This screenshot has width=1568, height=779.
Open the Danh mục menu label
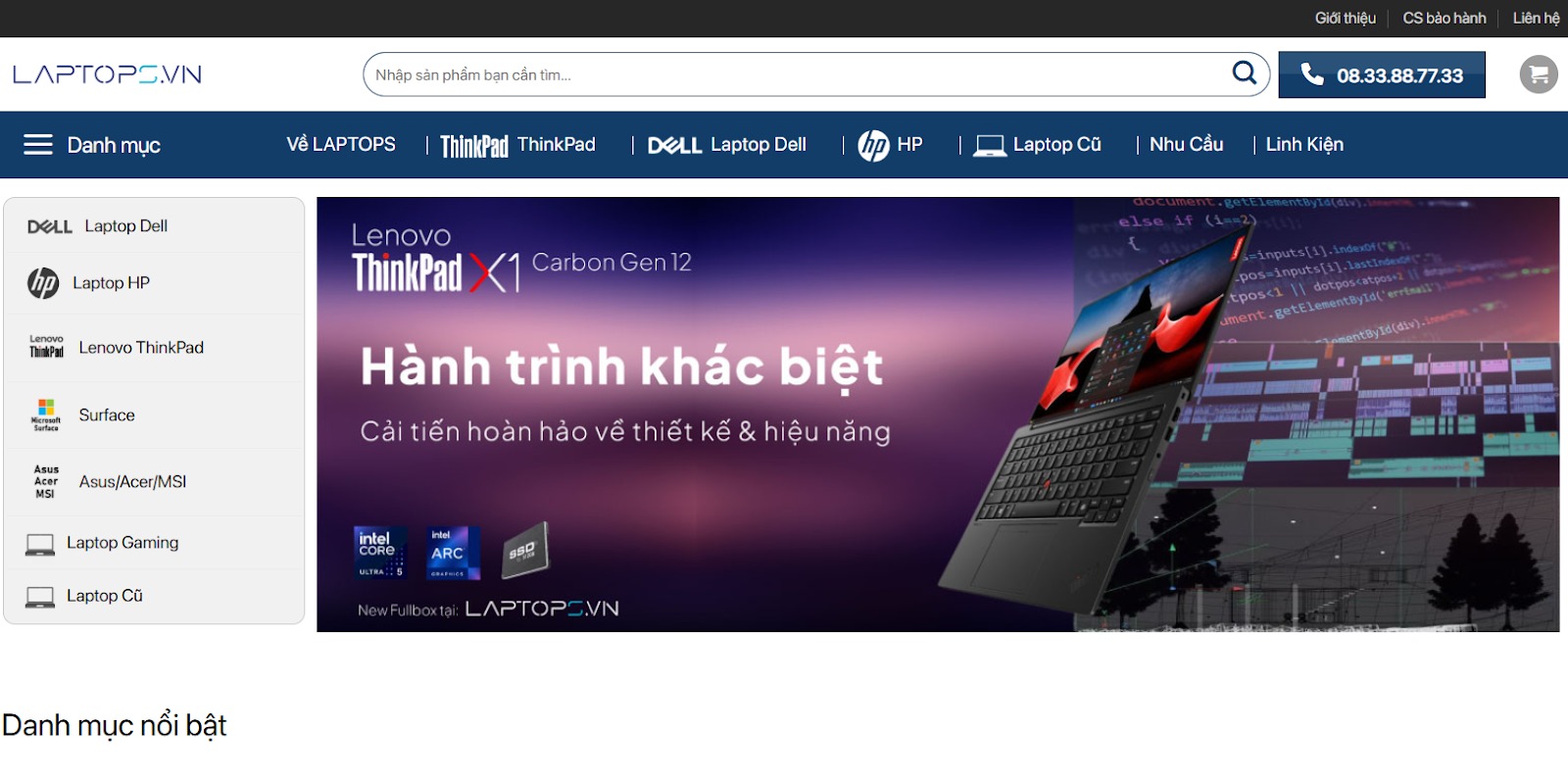click(114, 146)
